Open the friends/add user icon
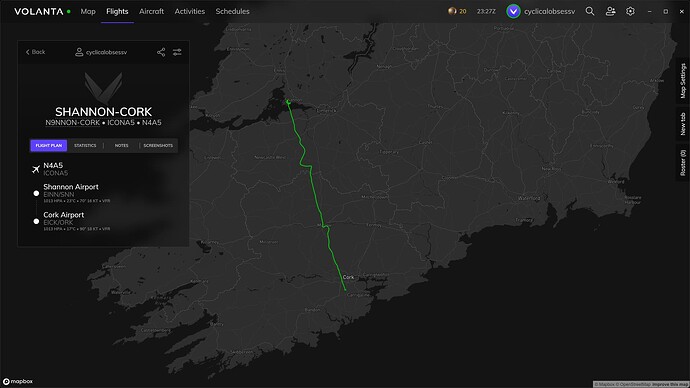Image resolution: width=690 pixels, height=388 pixels. point(610,11)
